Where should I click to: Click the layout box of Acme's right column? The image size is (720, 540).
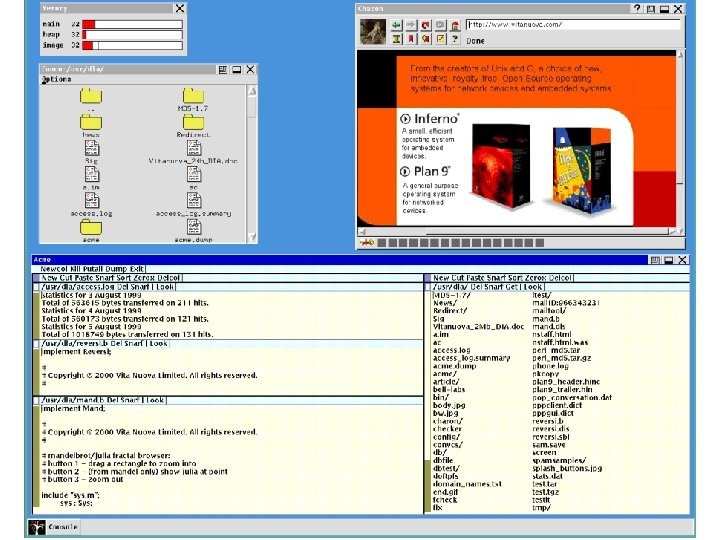(428, 278)
